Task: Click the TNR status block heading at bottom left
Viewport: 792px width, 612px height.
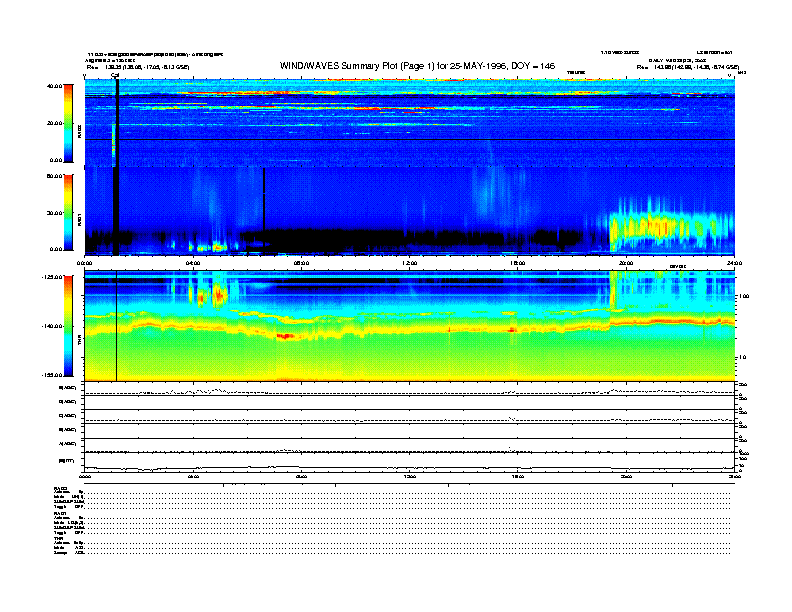Action: pos(58,538)
